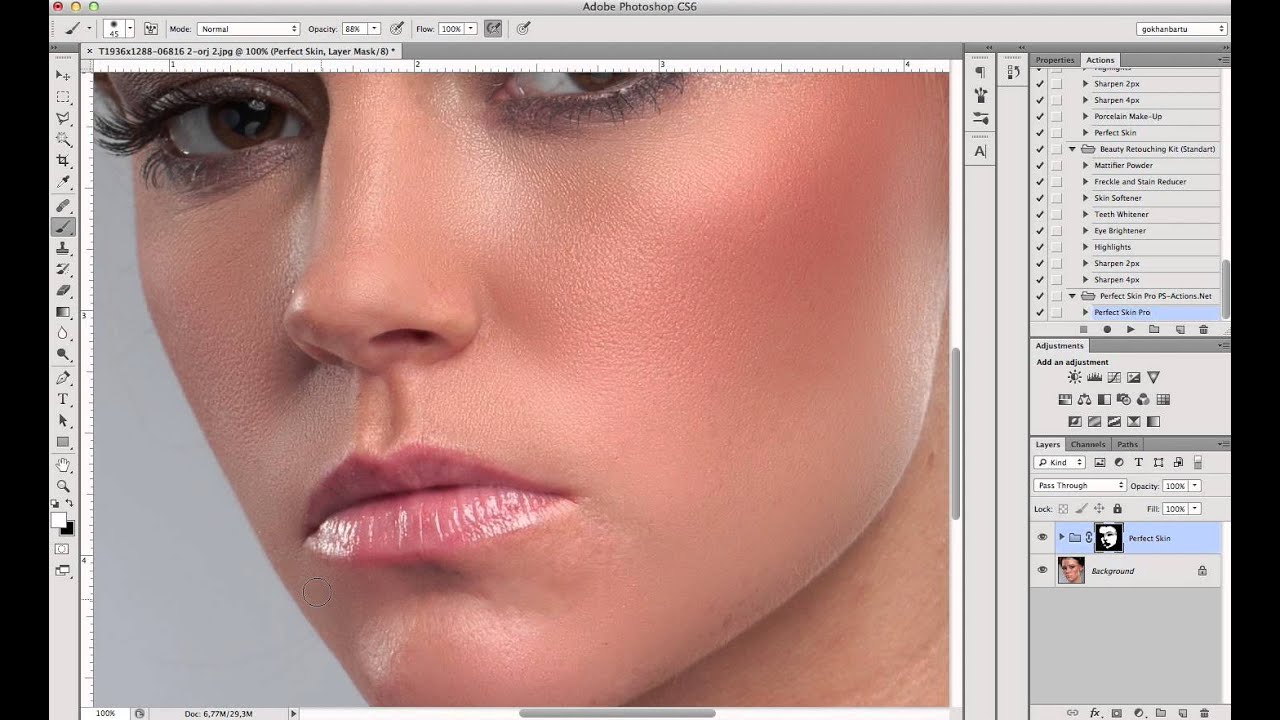Select the Blur tool
Image resolution: width=1280 pixels, height=720 pixels.
pyautogui.click(x=63, y=333)
